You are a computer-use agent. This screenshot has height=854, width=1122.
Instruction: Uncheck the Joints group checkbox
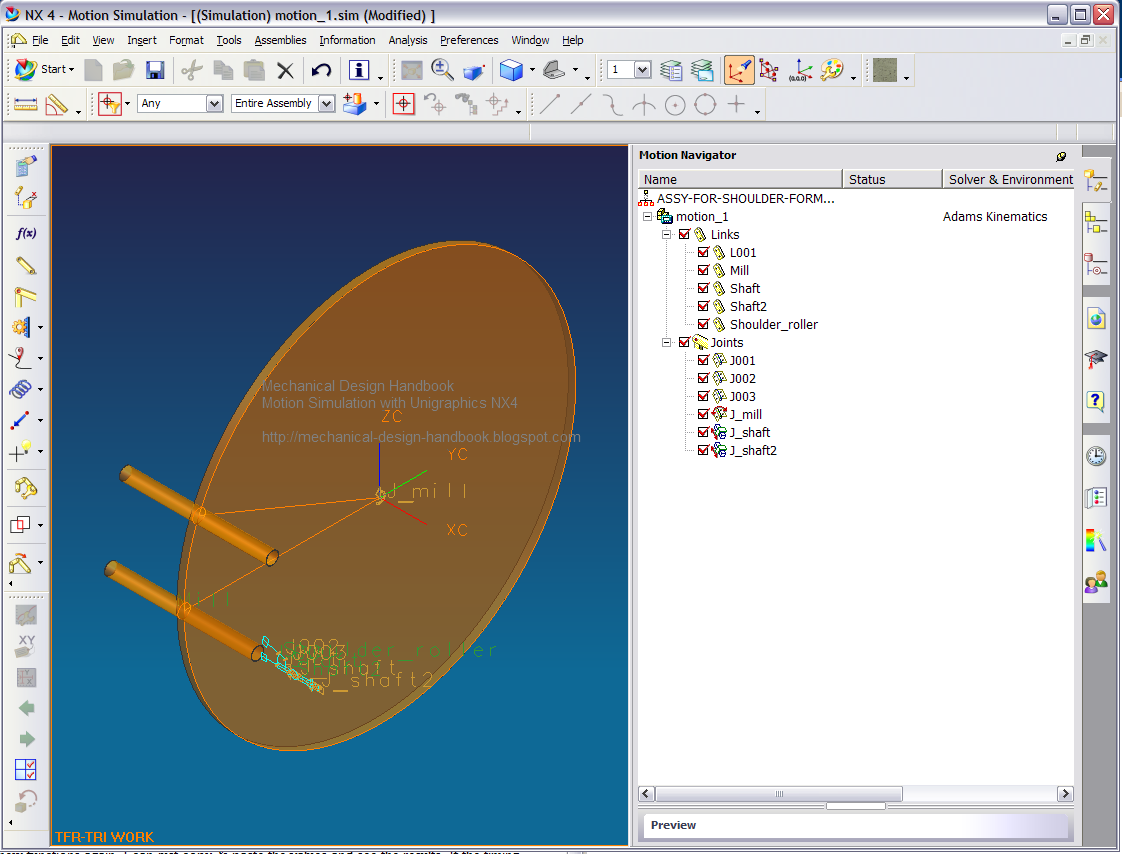point(685,342)
